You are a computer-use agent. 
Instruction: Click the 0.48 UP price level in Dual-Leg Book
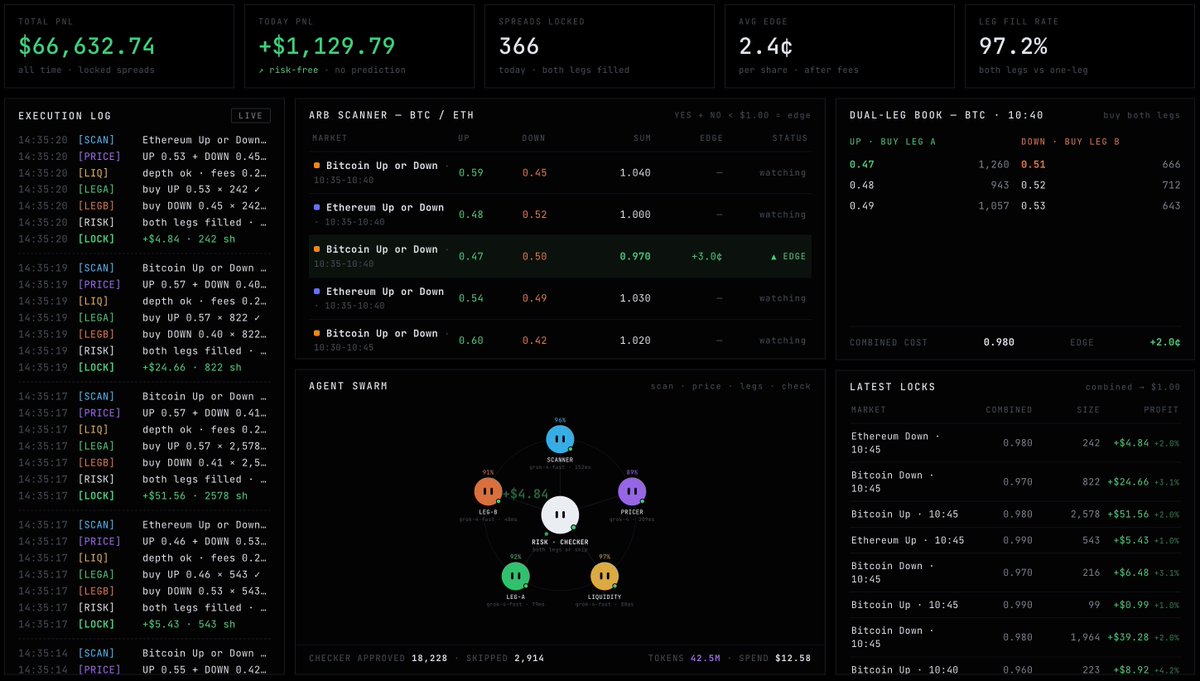(862, 185)
